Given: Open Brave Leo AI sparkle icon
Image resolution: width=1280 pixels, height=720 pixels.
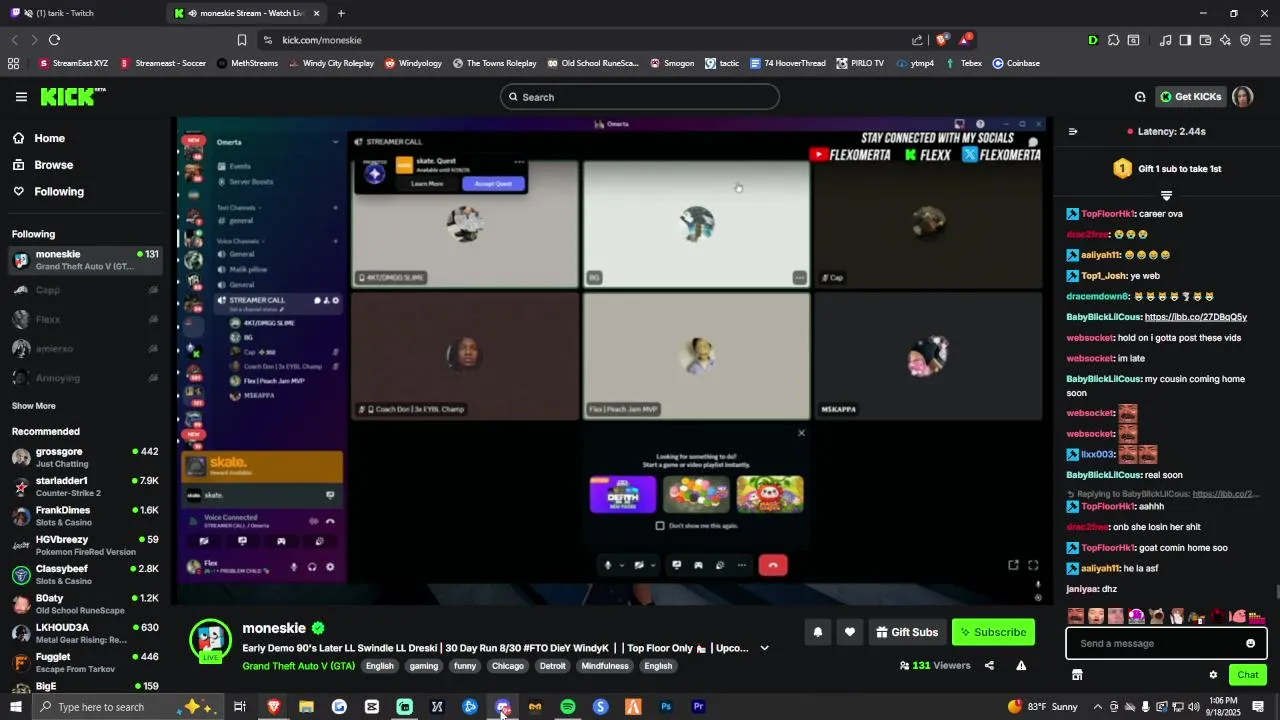Looking at the screenshot, I should pos(1225,40).
